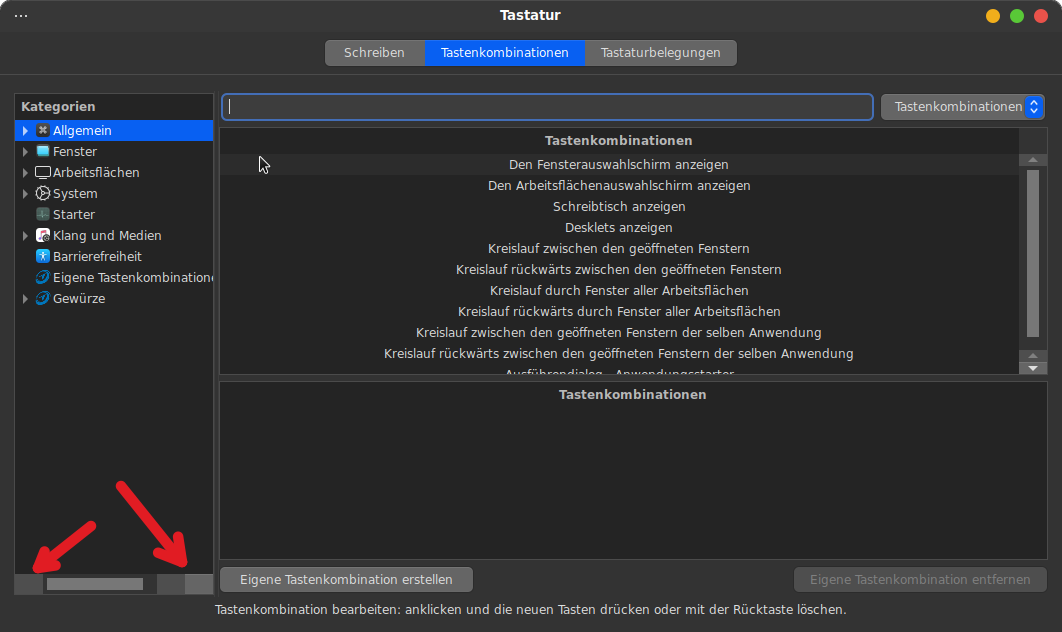Focus the shortcut search input field

(x=547, y=107)
